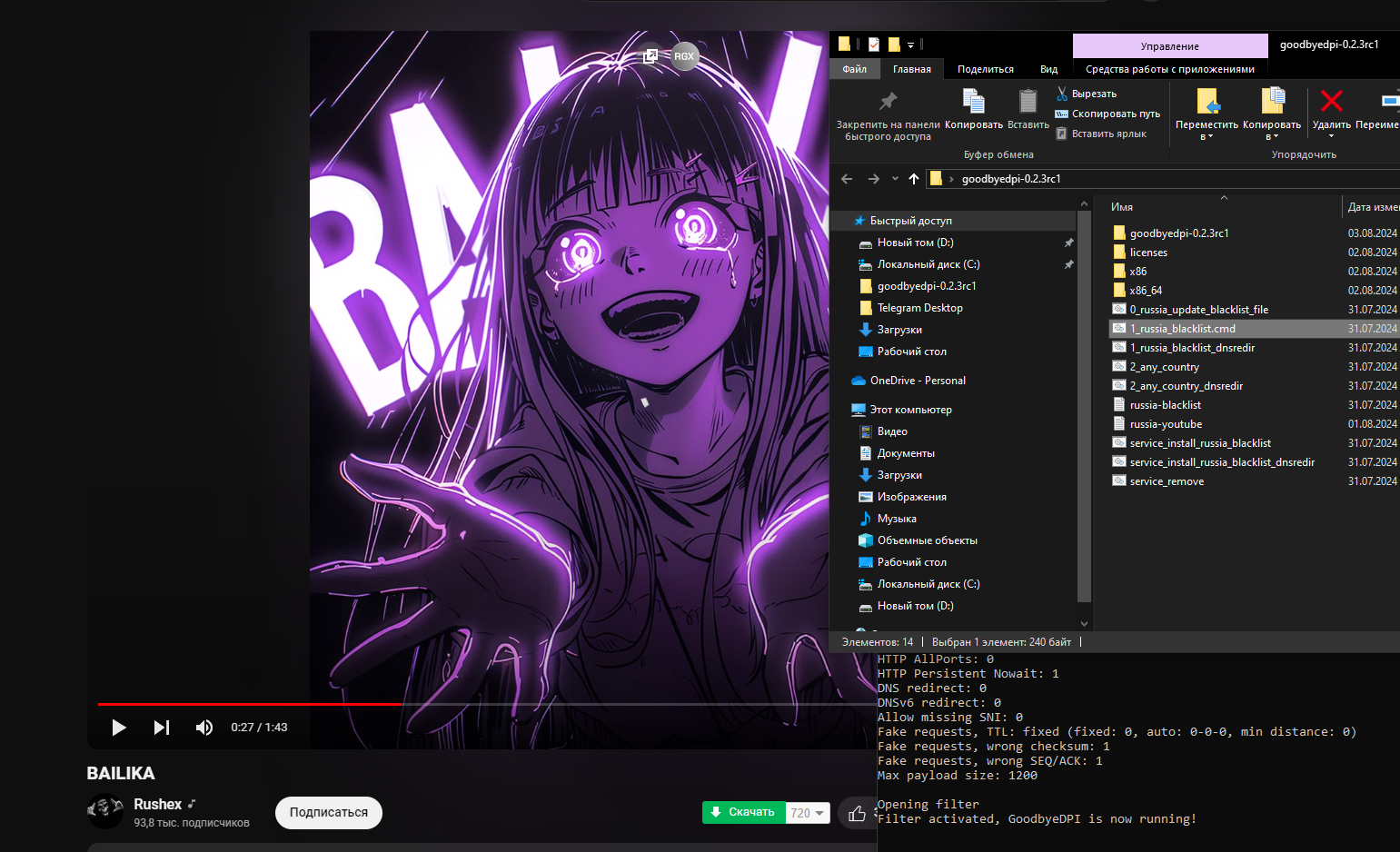Sort by Дата изменения column header
1400x852 pixels.
[x=1373, y=207]
